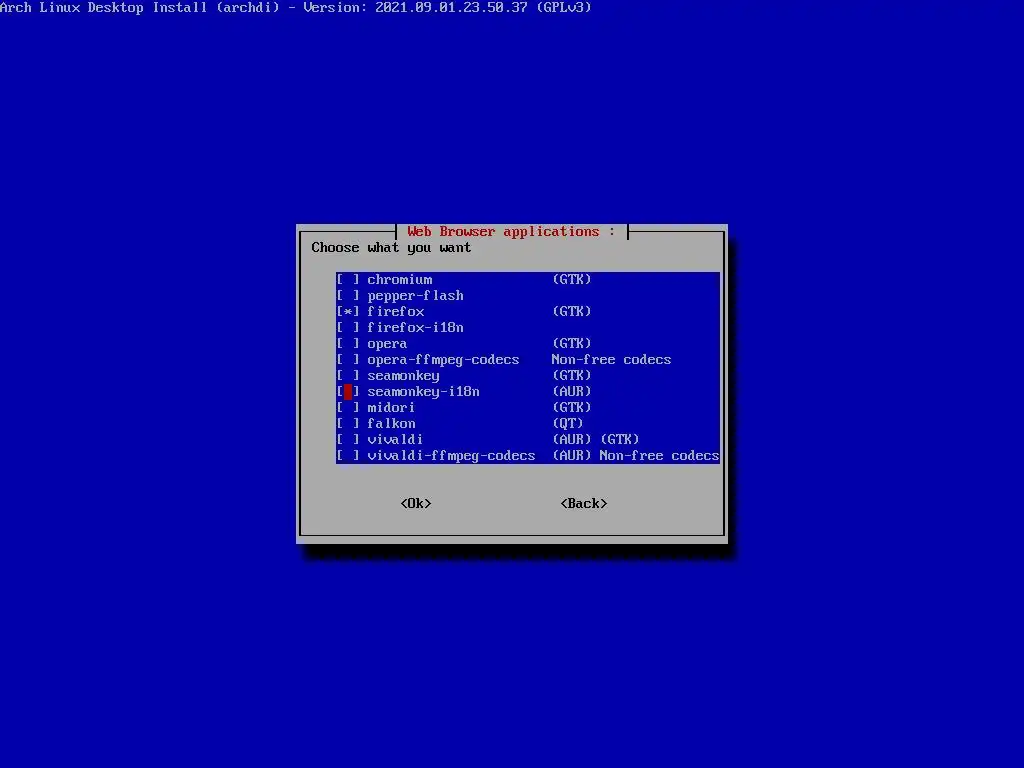
Task: Click the (QT) tag beside falkon
Action: pyautogui.click(x=568, y=424)
